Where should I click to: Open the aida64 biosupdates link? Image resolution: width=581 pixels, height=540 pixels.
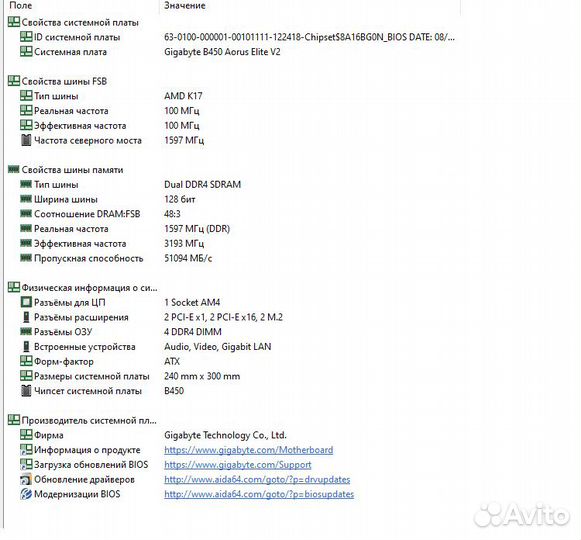pyautogui.click(x=259, y=494)
